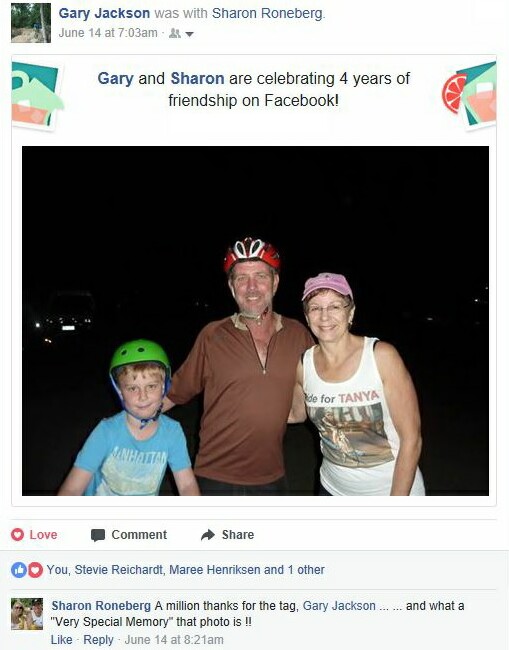Show the '1 other' reaction list
Viewport: 509px width, 650px height.
point(306,570)
